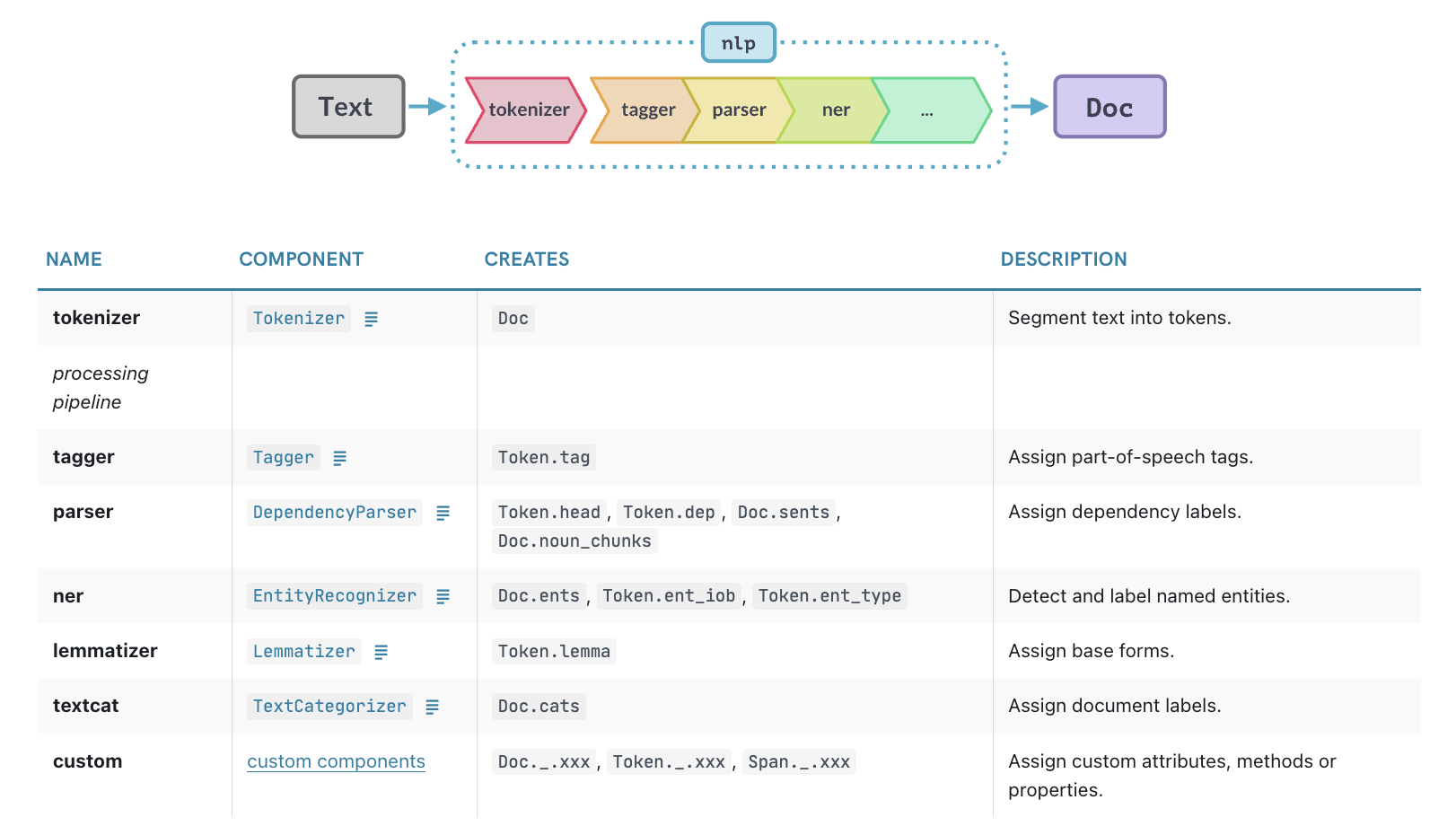Click the source icon beside Tokenizer
The height and width of the screenshot is (835, 1456).
371,319
